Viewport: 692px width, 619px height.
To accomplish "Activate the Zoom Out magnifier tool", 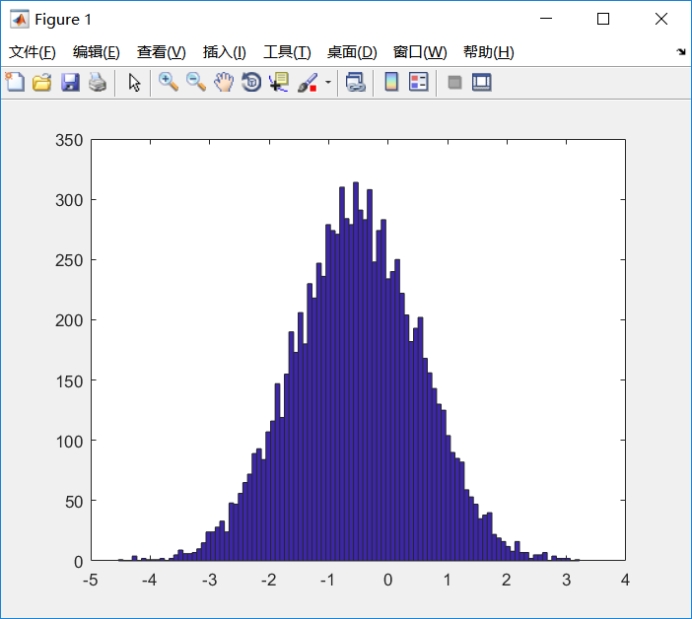I will click(x=196, y=82).
